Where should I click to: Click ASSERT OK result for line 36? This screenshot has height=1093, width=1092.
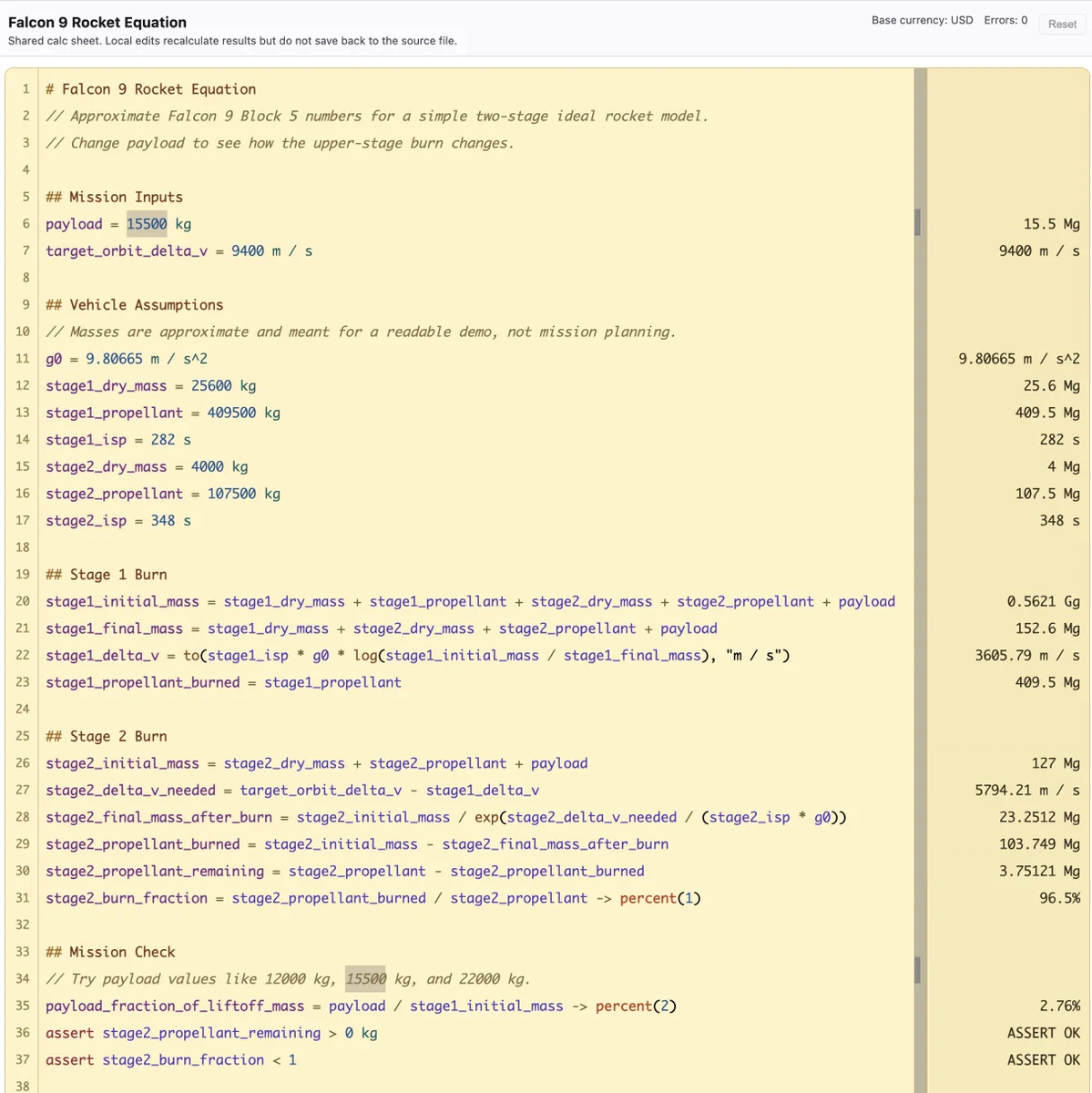[1044, 1033]
